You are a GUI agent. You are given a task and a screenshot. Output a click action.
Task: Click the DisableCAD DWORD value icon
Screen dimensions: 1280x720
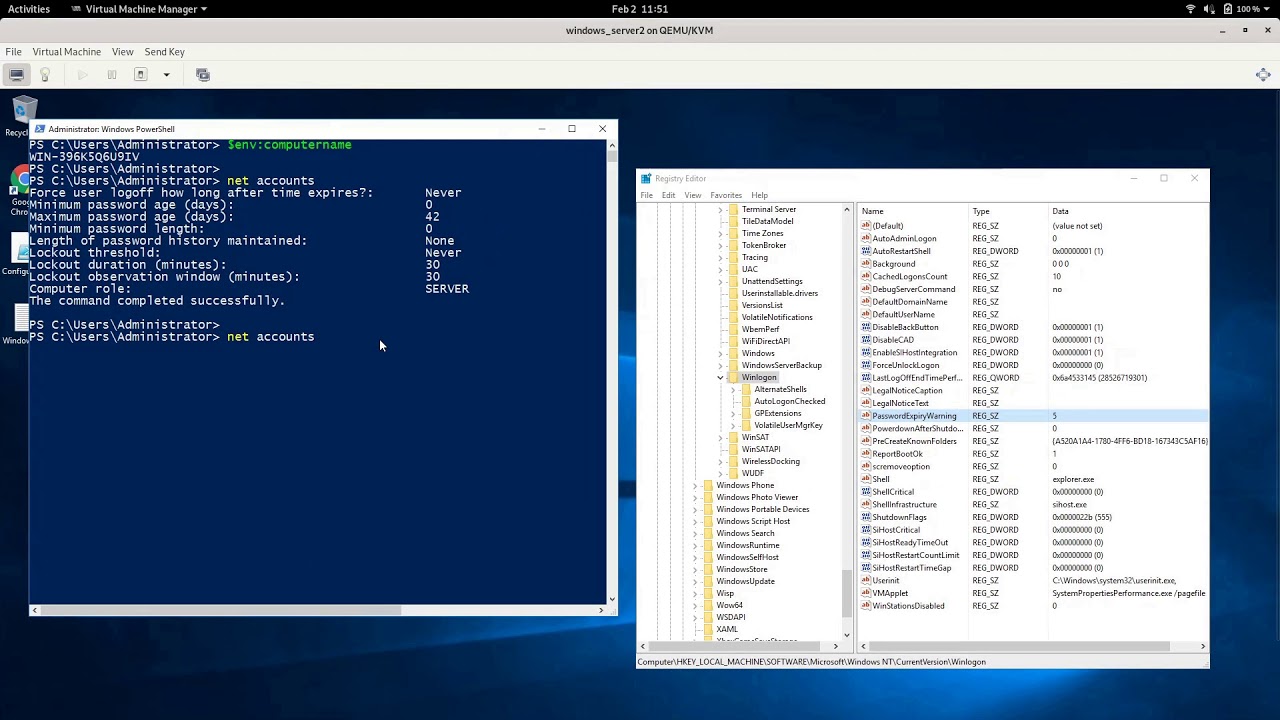[x=866, y=340]
